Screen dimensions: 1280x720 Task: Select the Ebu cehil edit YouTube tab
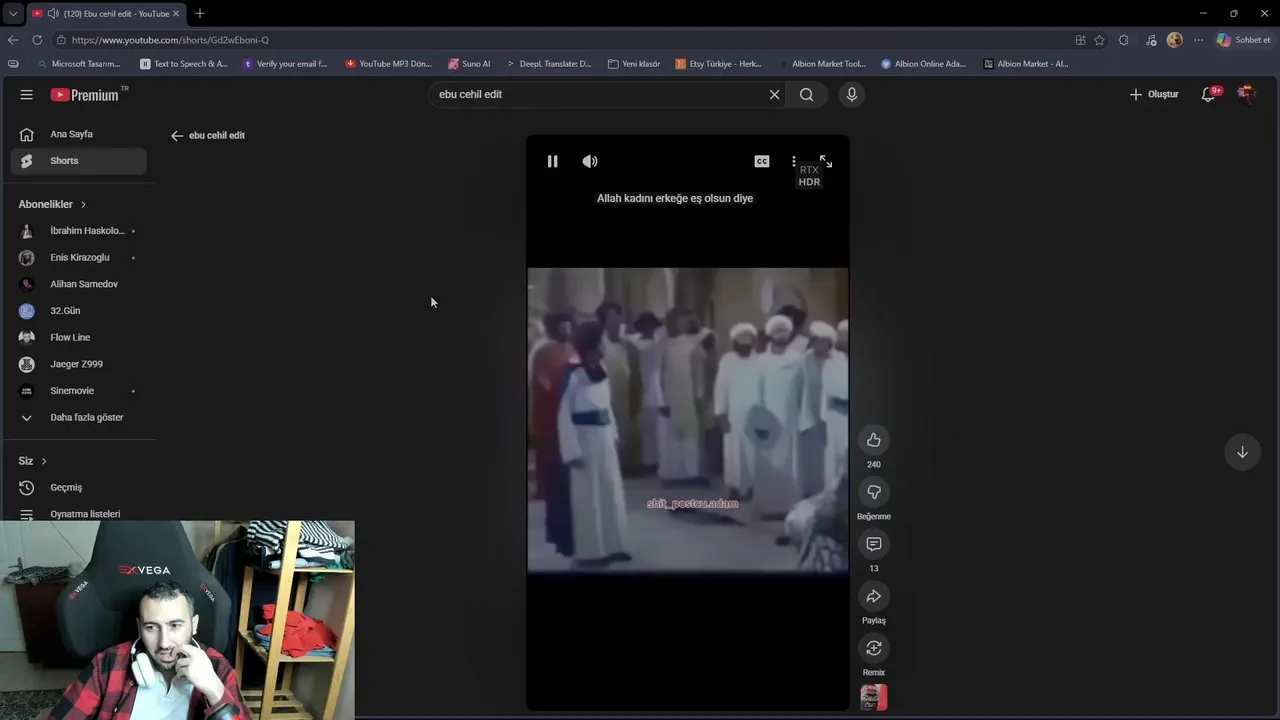(x=105, y=14)
